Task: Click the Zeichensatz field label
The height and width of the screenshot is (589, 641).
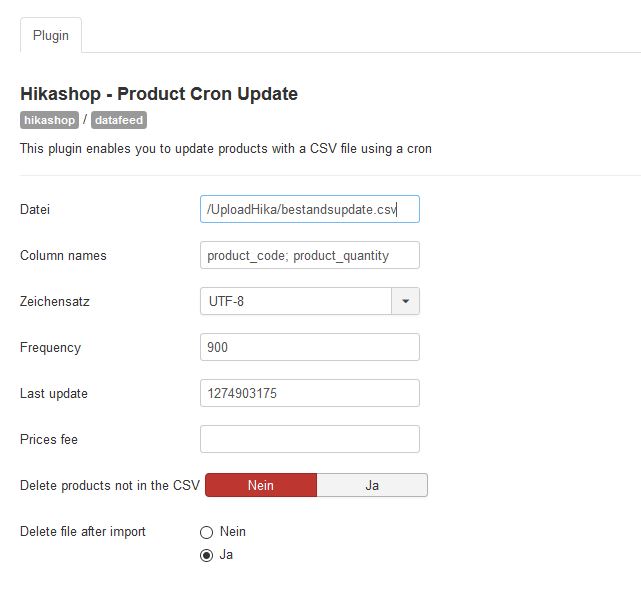Action: [x=55, y=301]
